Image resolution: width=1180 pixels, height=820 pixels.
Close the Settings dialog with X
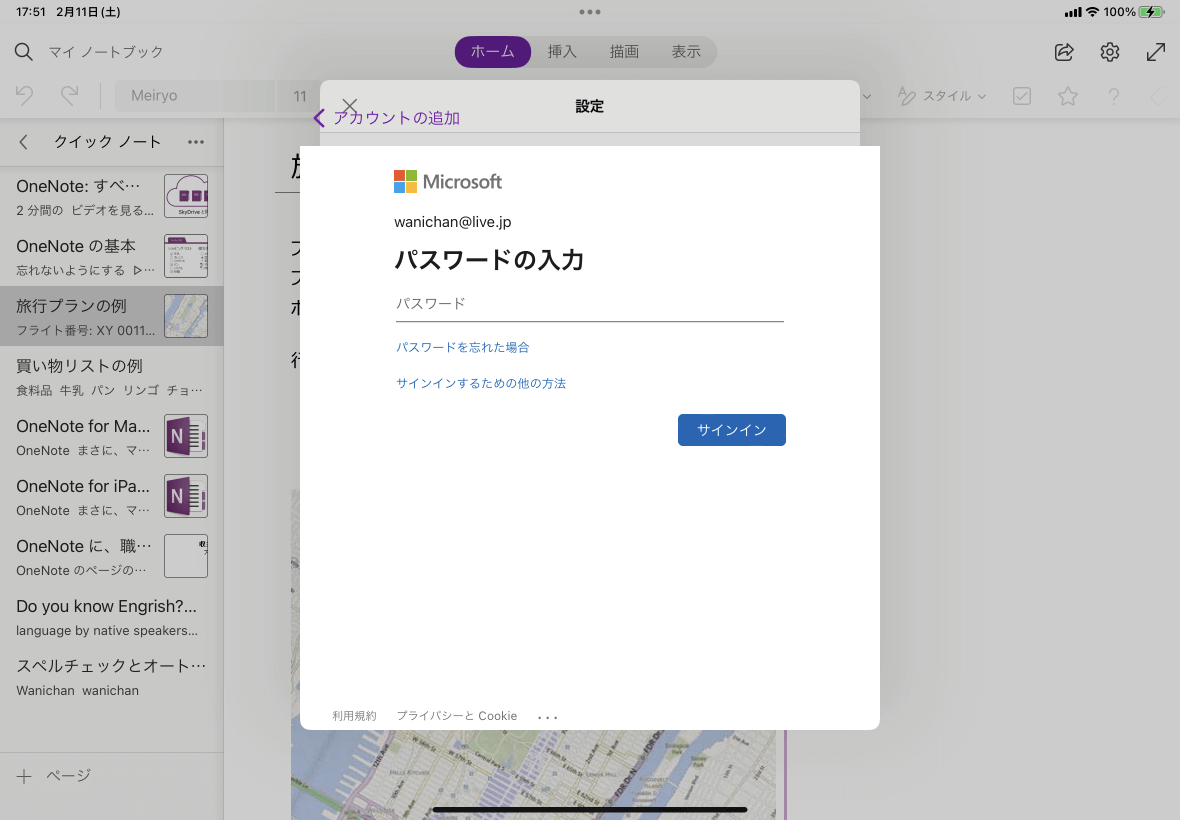[349, 106]
